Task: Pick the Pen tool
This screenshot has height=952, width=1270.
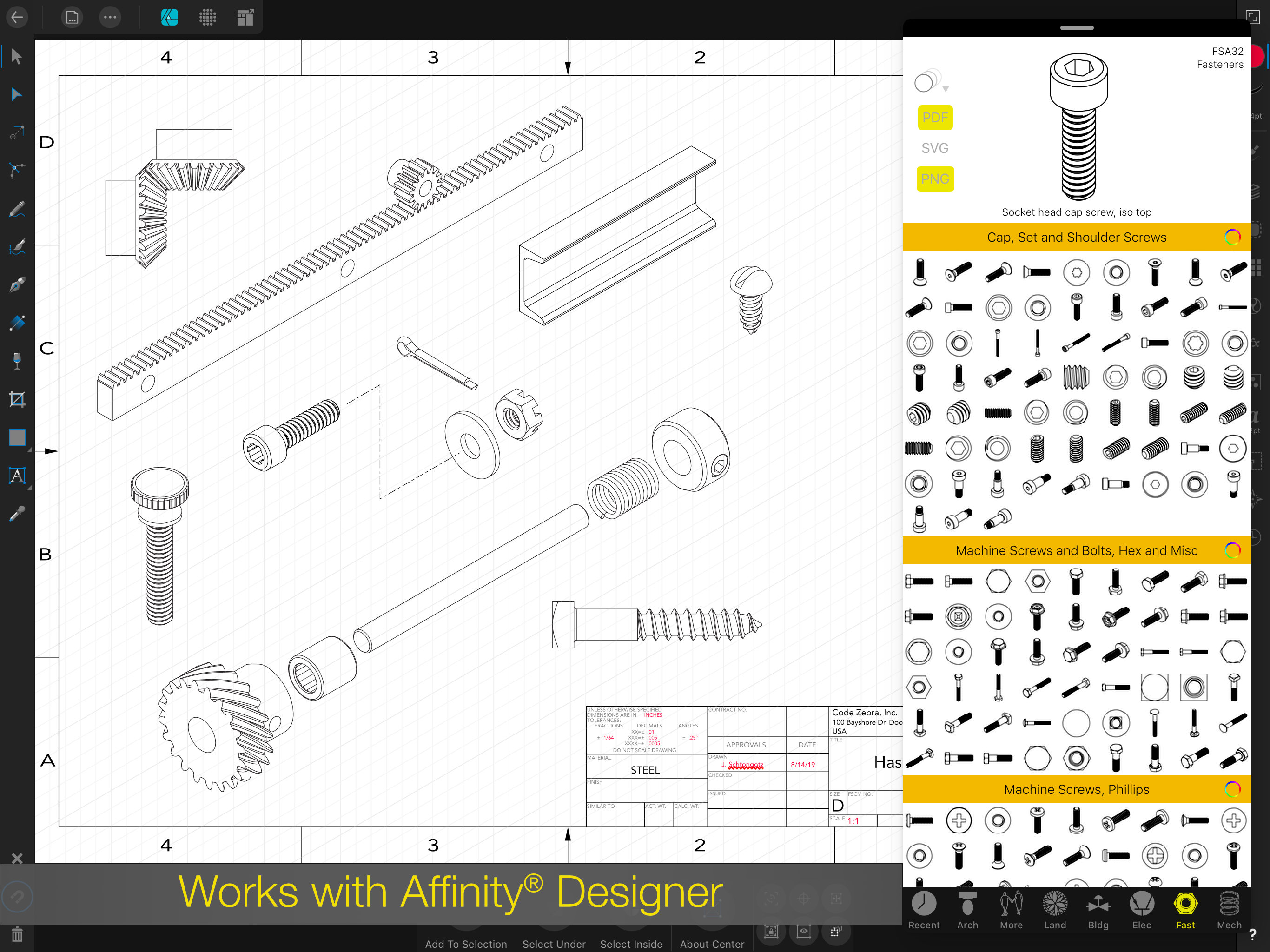Action: [x=17, y=285]
